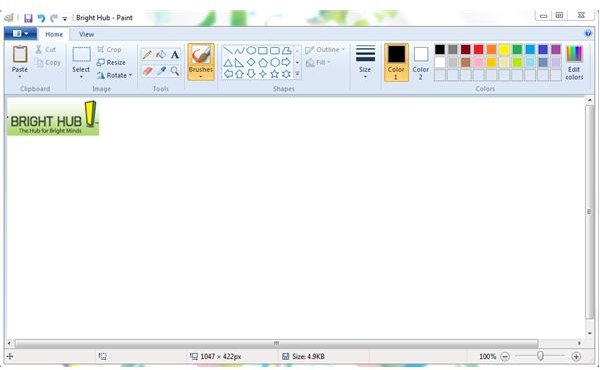Image resolution: width=600 pixels, height=370 pixels.
Task: Choose the Text tool
Action: click(x=175, y=54)
